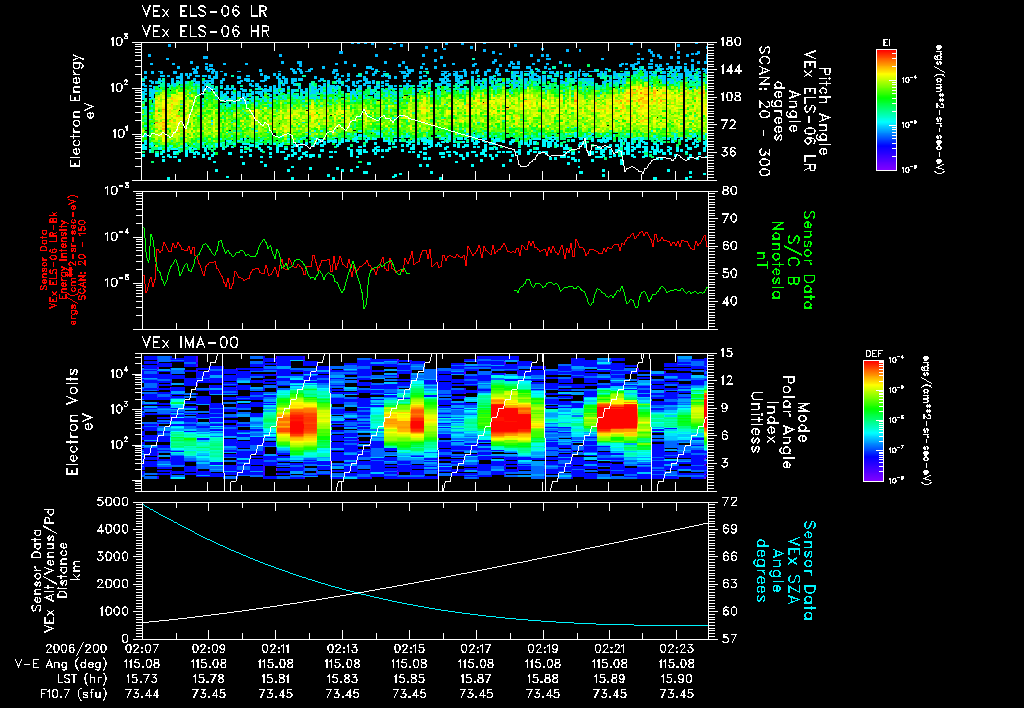
Task: Click the cyan 'VEx SZA Angle' axis label
Action: coord(784,570)
